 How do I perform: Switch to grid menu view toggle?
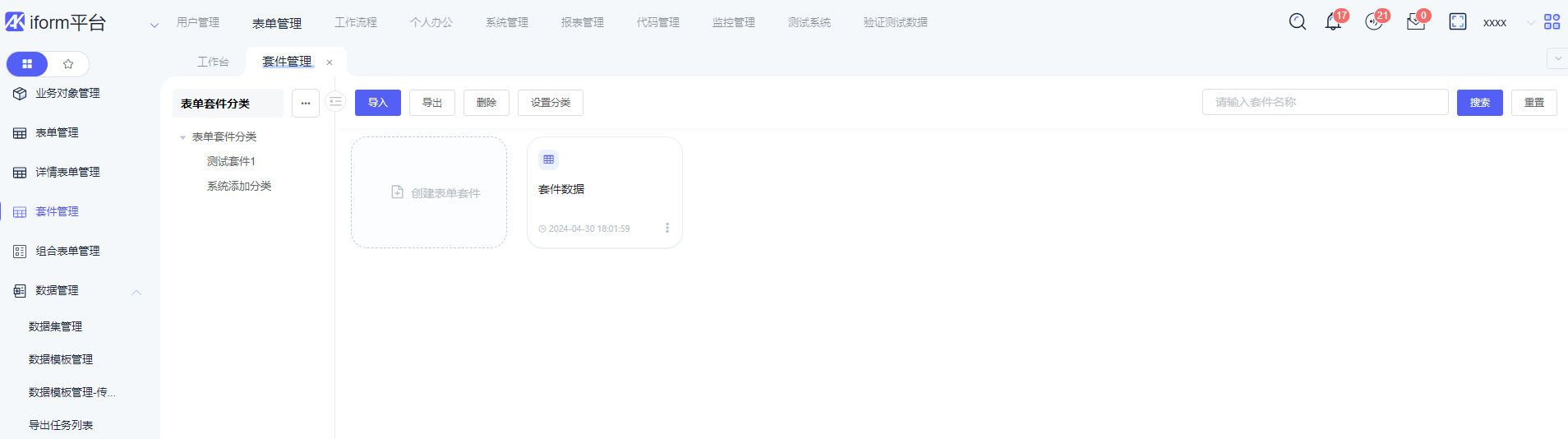point(27,64)
